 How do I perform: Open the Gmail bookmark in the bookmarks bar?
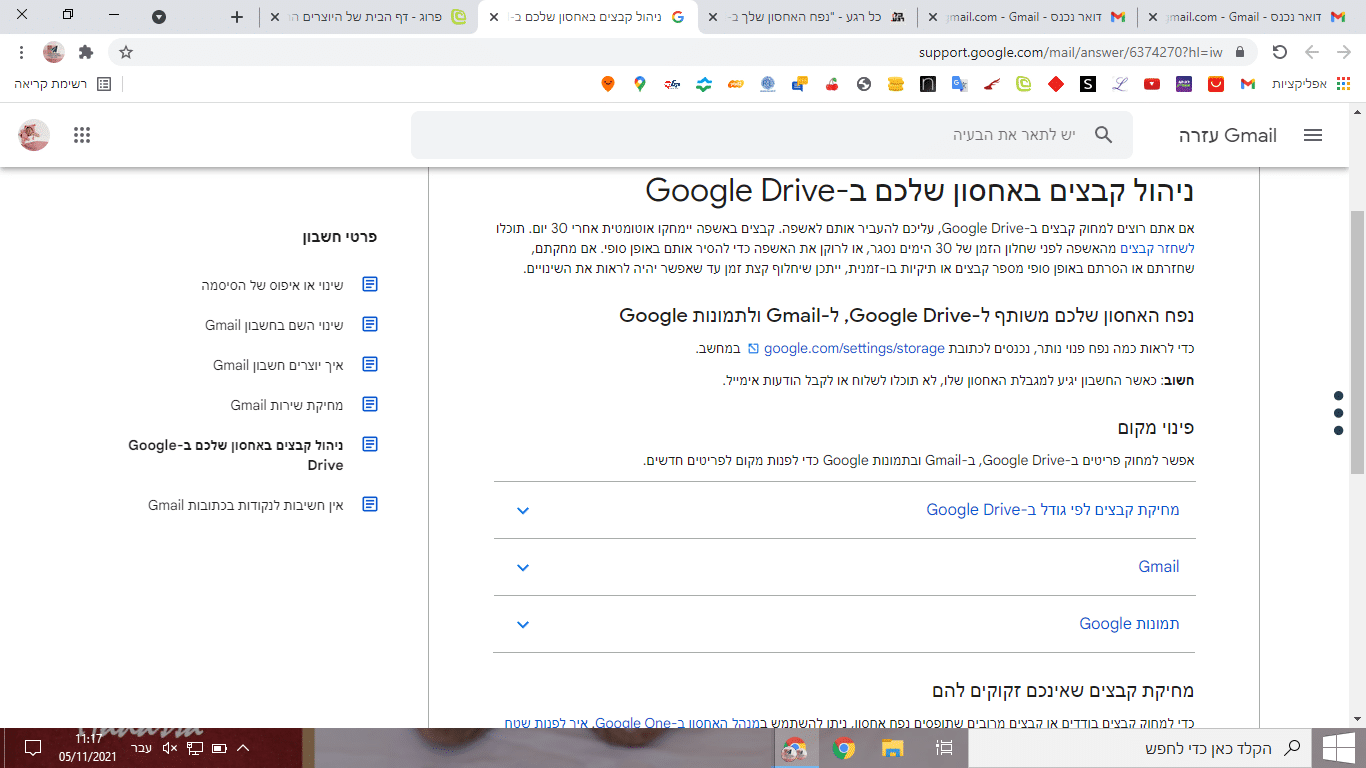[1247, 84]
